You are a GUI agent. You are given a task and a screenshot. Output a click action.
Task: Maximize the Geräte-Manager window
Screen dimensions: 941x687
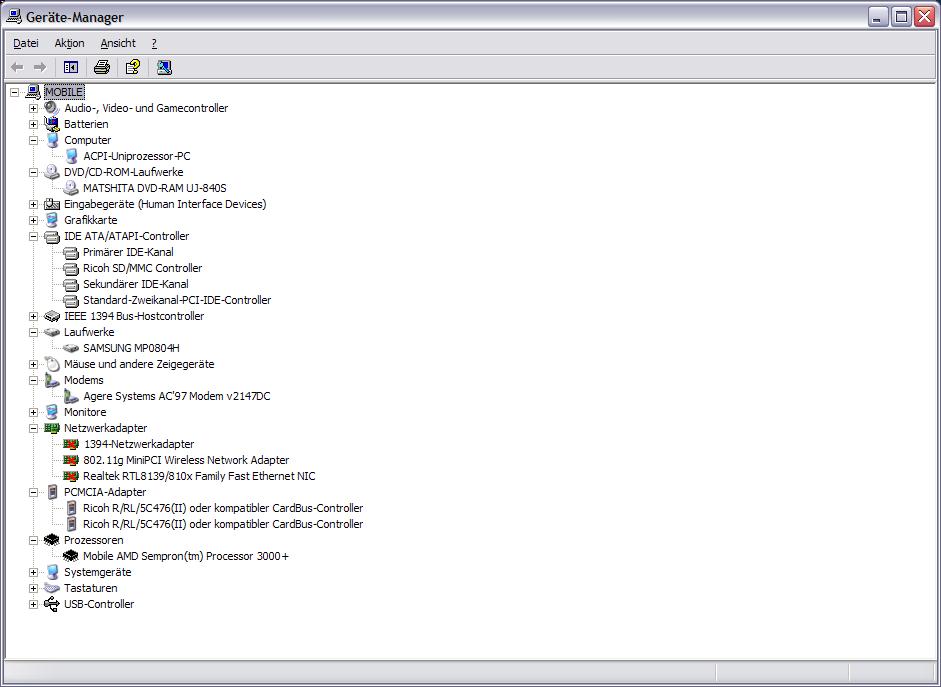[901, 17]
